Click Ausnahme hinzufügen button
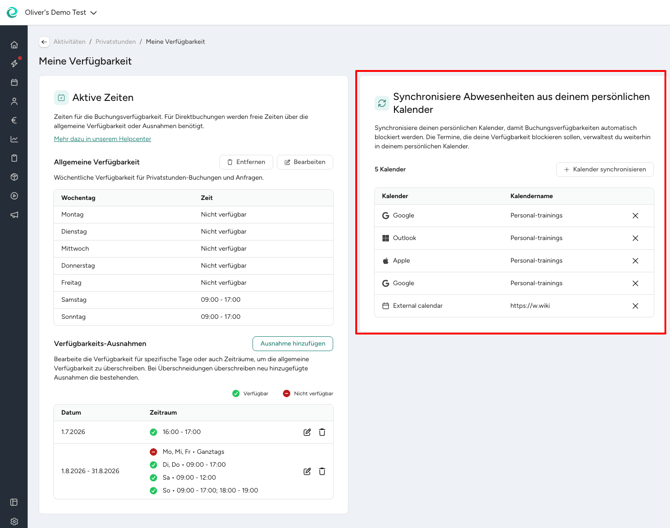This screenshot has width=670, height=528. (293, 343)
